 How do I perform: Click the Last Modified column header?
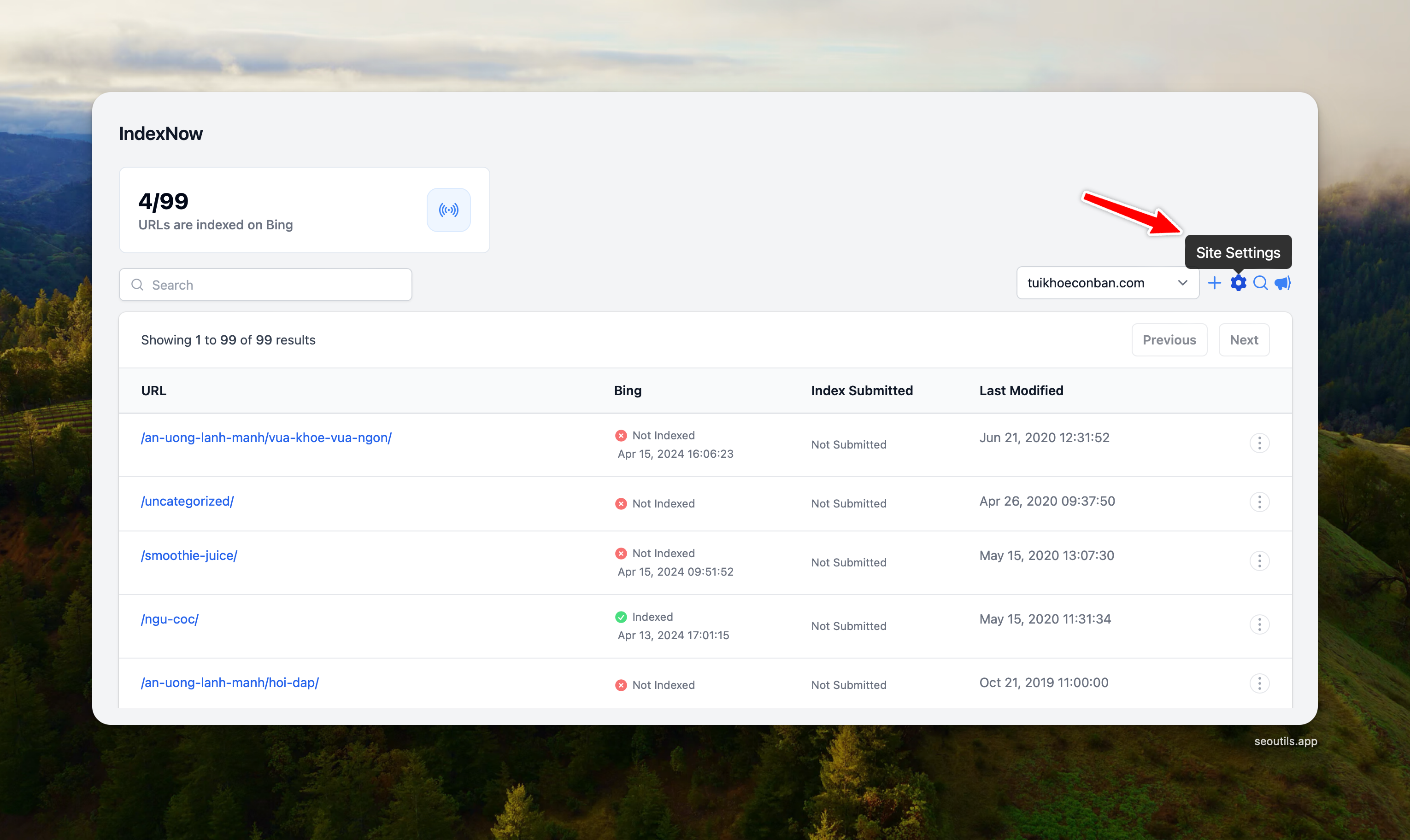point(1021,391)
